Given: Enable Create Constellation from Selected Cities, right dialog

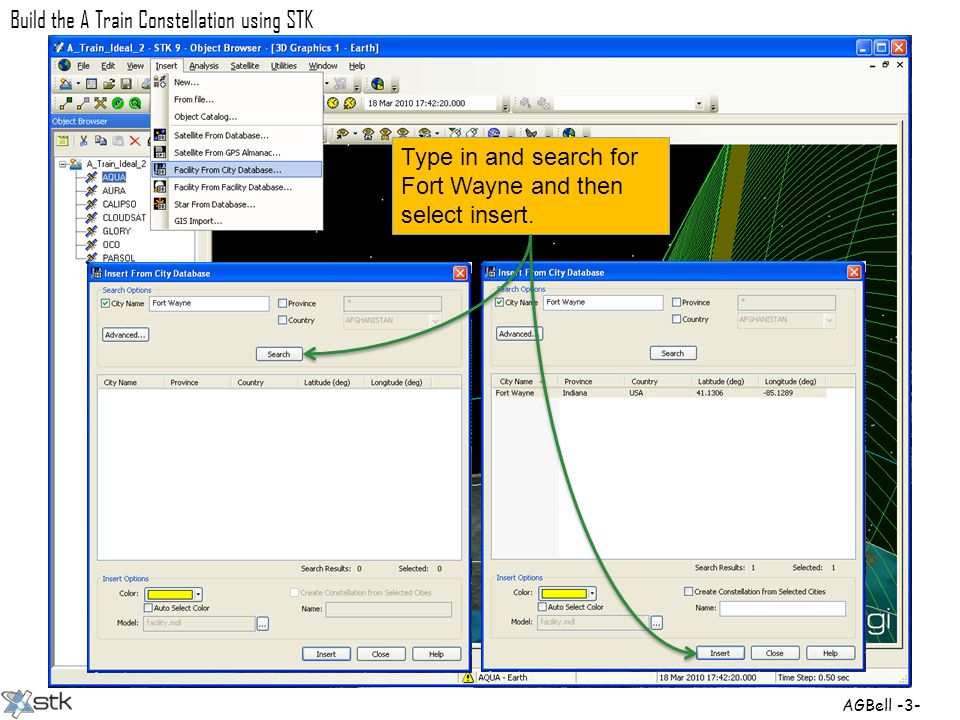Looking at the screenshot, I should pyautogui.click(x=688, y=591).
